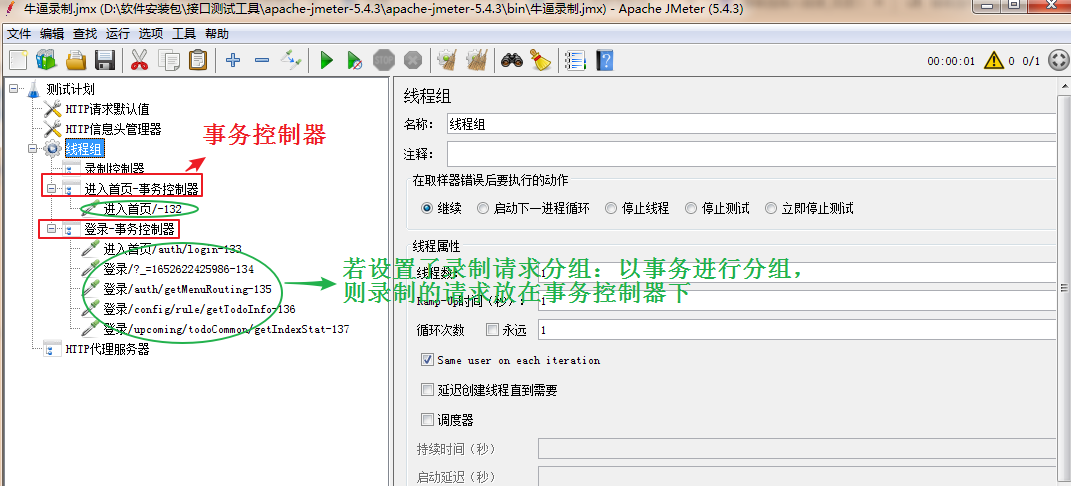Click the Stop test icon
The width and height of the screenshot is (1071, 486).
click(384, 60)
